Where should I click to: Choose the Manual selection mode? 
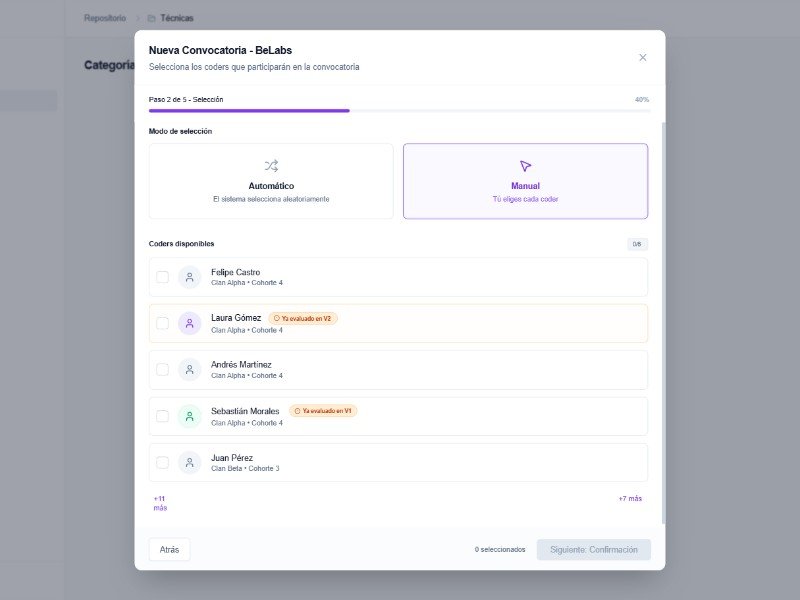click(x=525, y=181)
